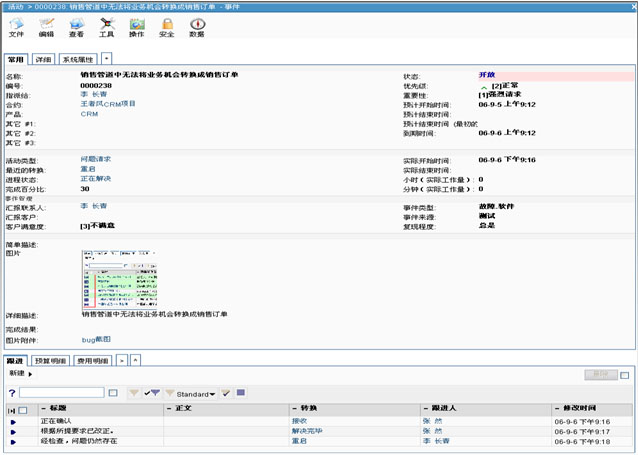Switch to the 详细 (Details) tab
638x455 pixels.
(x=42, y=60)
